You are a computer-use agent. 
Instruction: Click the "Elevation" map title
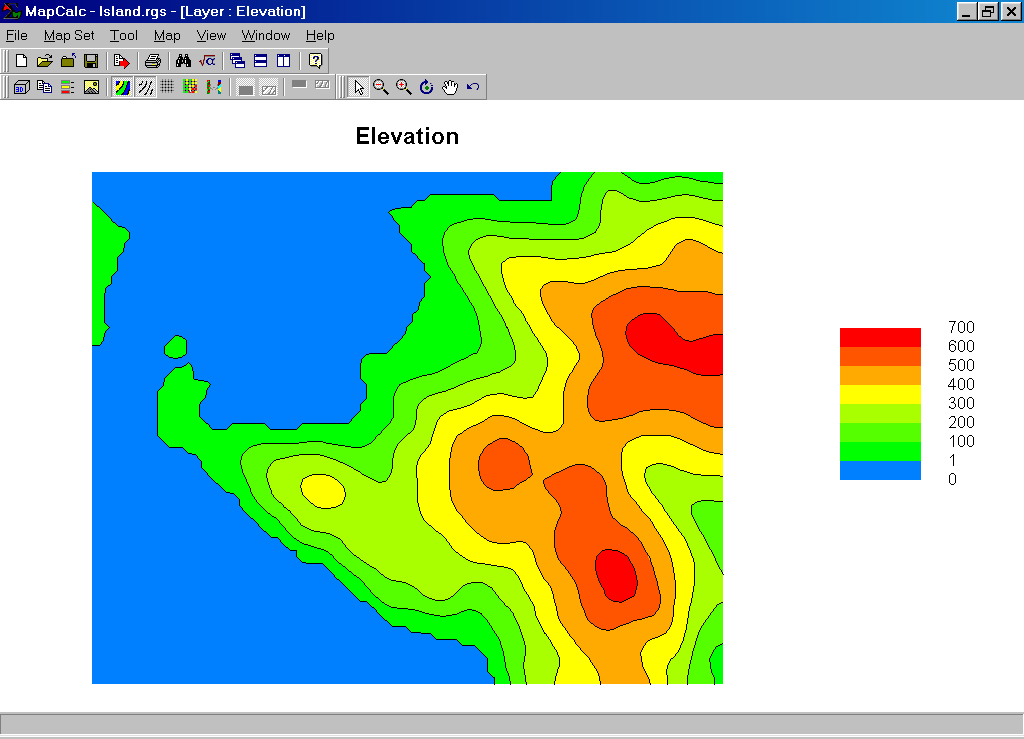coord(408,136)
